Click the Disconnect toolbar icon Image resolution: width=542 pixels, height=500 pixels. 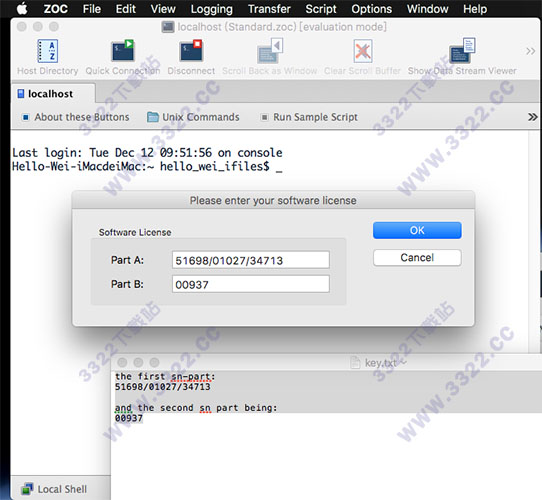pyautogui.click(x=191, y=50)
